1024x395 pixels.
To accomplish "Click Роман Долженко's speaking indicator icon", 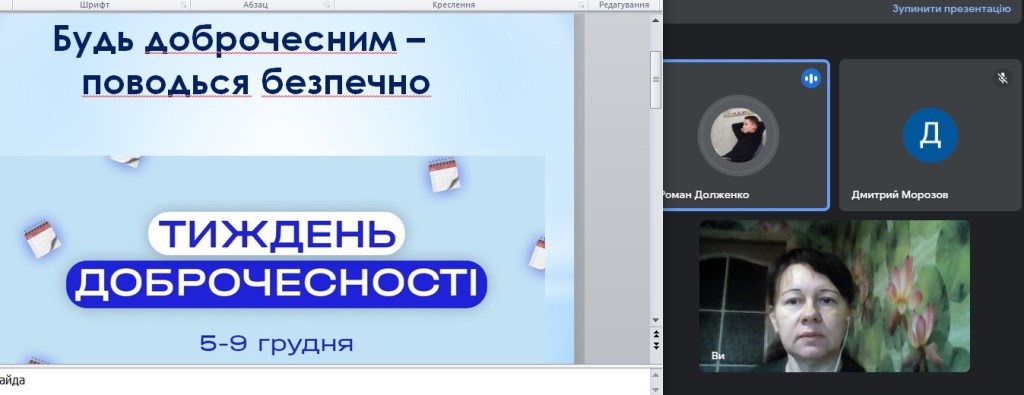I will (x=811, y=79).
